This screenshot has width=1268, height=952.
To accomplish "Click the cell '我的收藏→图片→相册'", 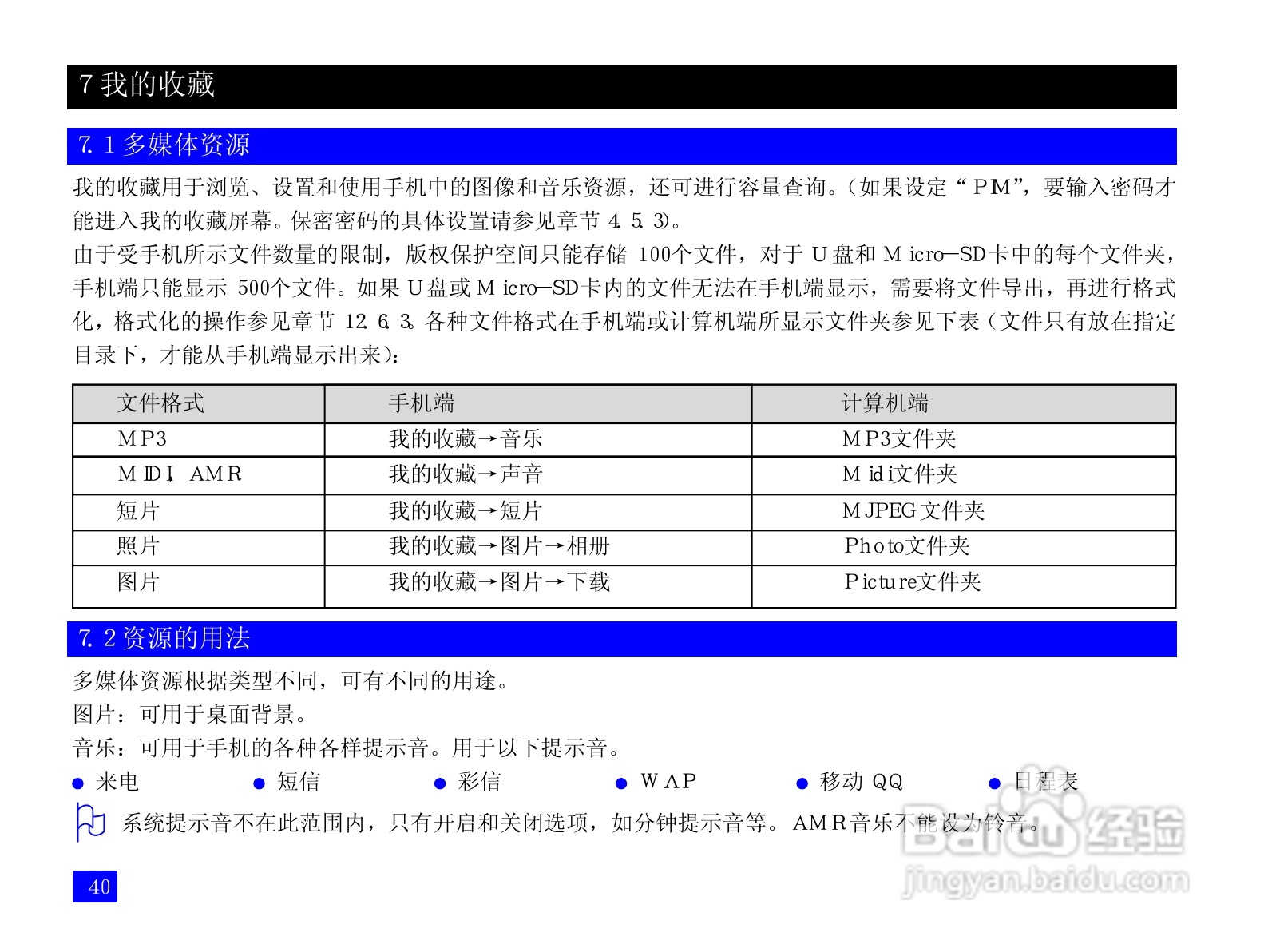I will [499, 546].
